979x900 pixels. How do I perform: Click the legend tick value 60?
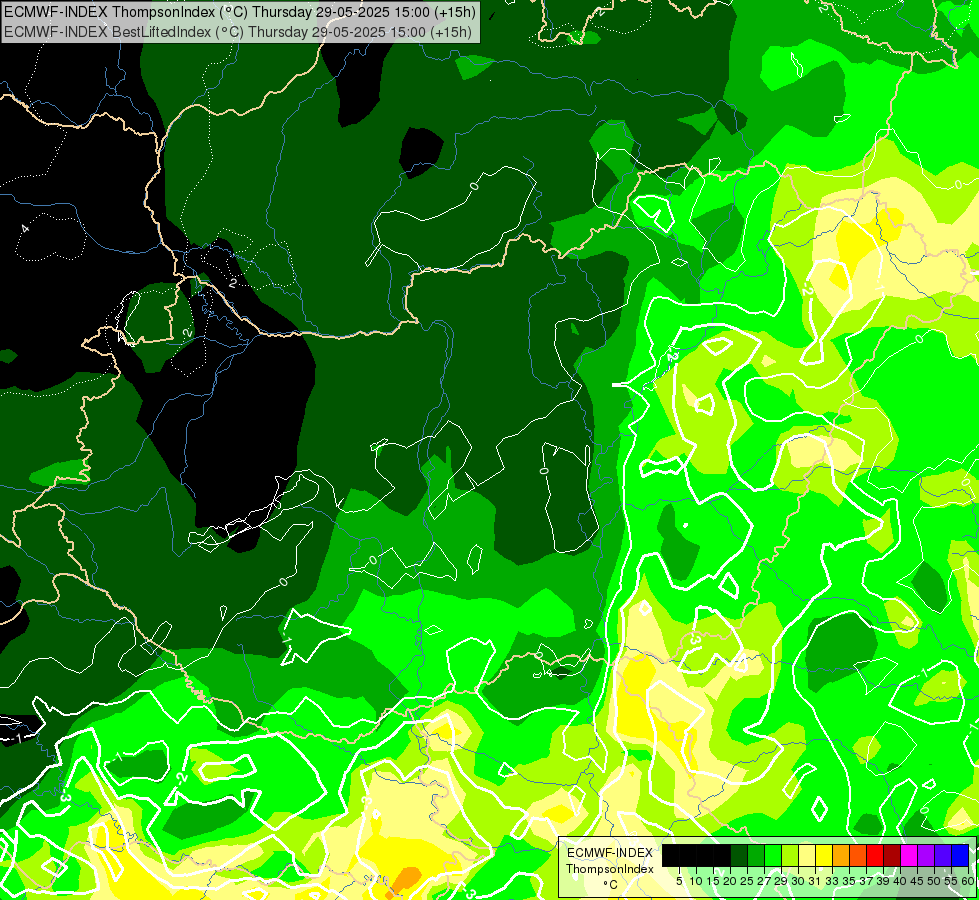968,881
